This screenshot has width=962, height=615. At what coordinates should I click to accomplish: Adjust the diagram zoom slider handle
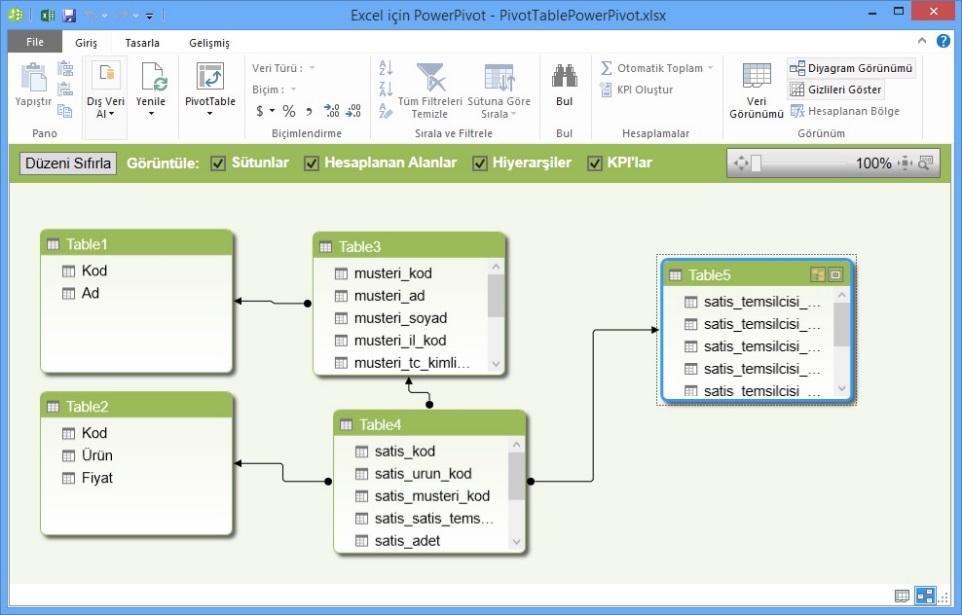point(756,163)
